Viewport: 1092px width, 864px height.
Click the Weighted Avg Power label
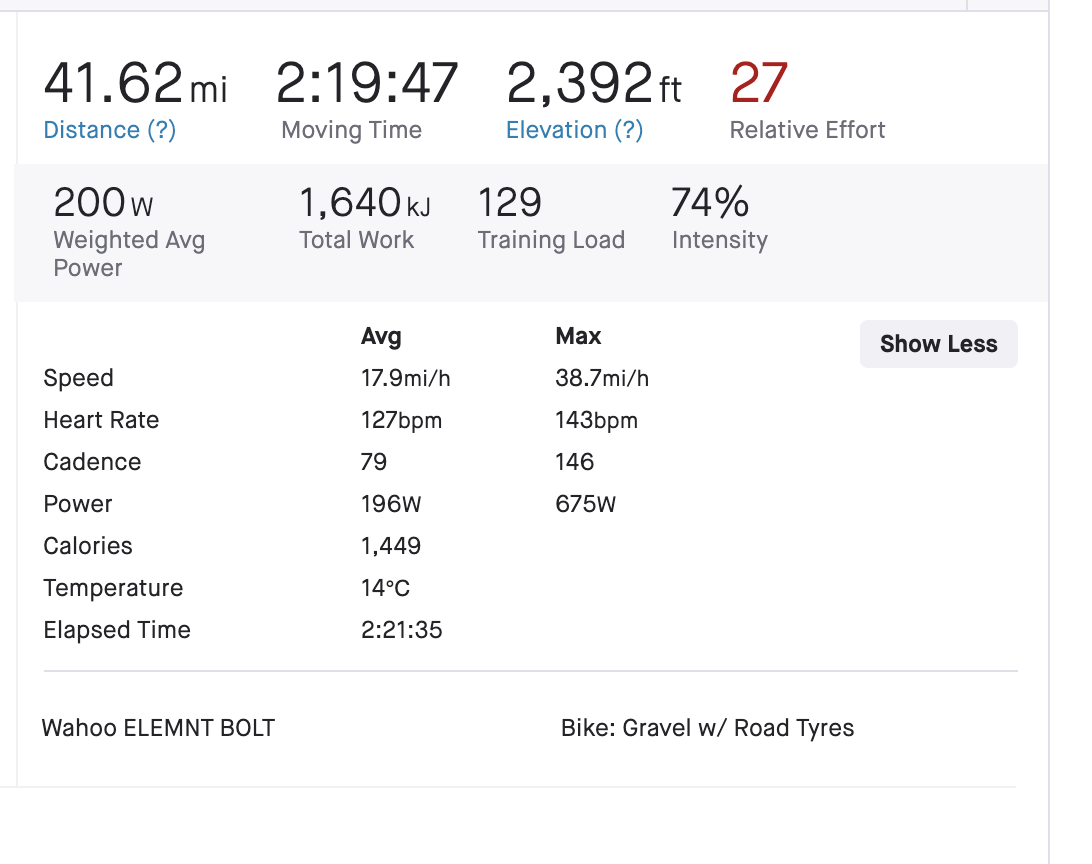(129, 254)
